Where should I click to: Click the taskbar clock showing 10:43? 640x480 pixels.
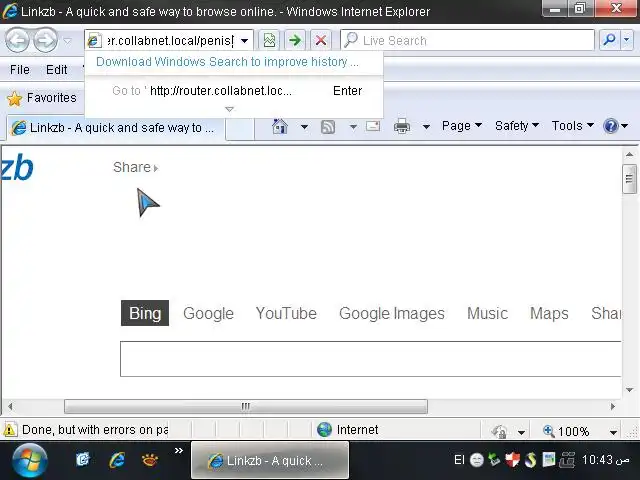(606, 460)
